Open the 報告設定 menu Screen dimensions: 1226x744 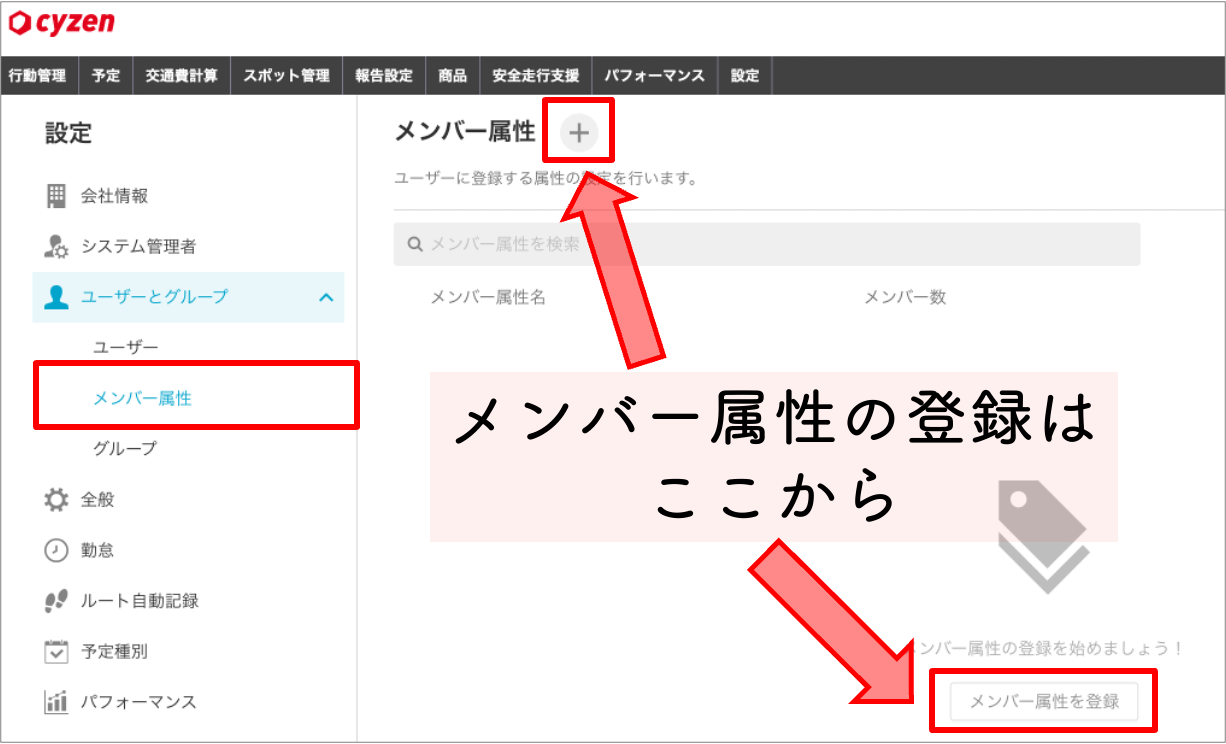coord(384,76)
